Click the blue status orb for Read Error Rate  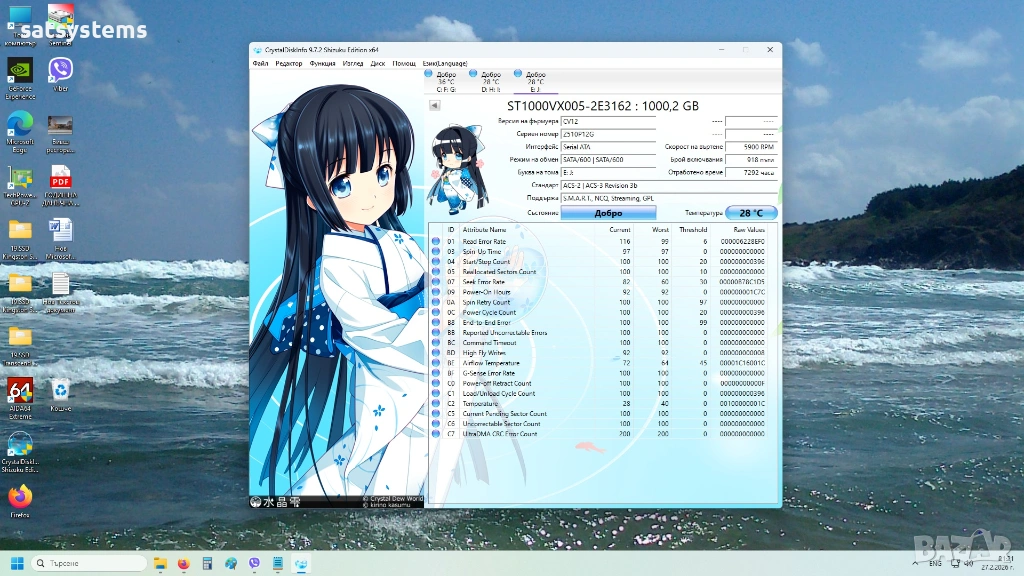[436, 242]
